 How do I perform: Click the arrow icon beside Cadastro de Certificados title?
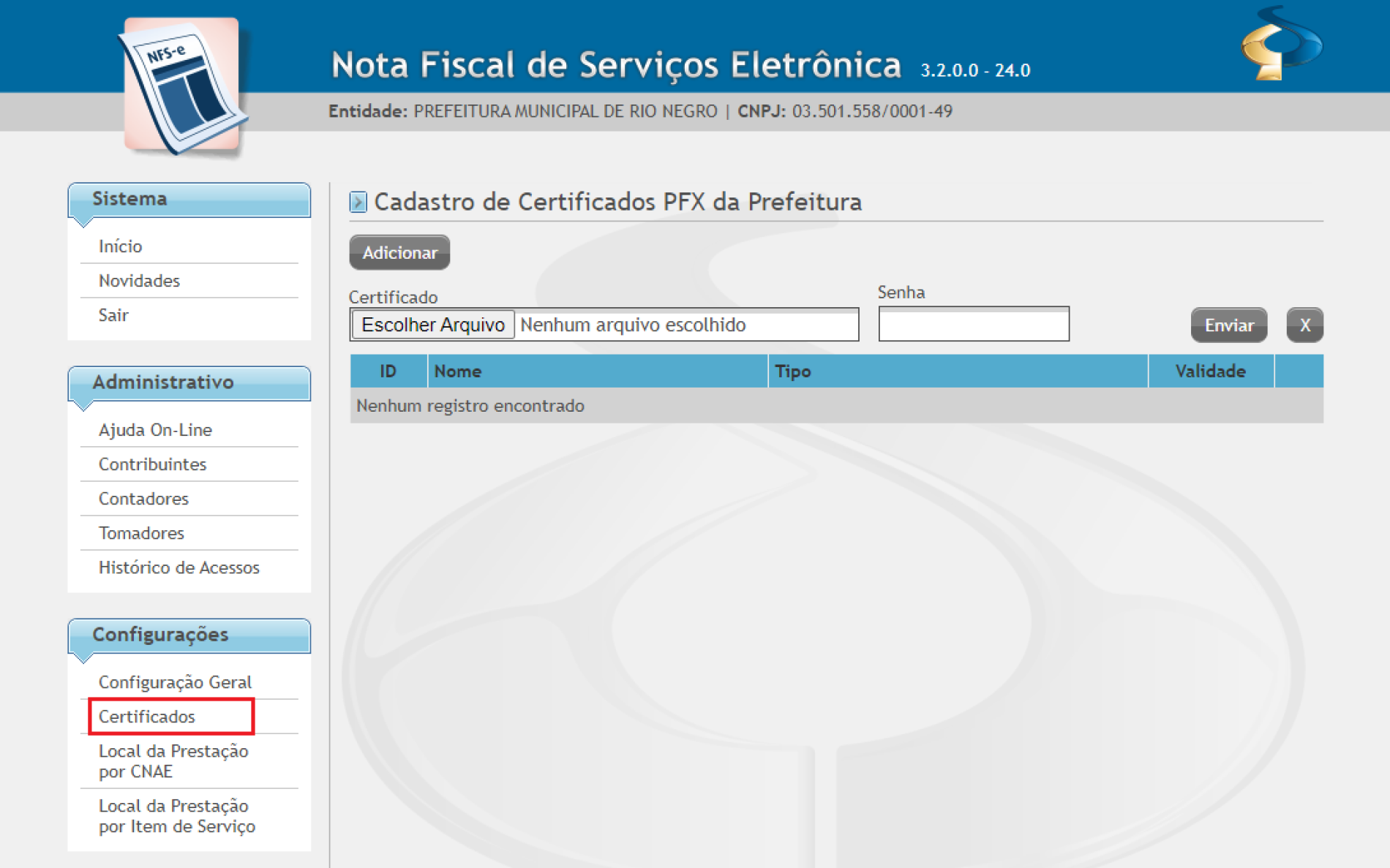(358, 202)
